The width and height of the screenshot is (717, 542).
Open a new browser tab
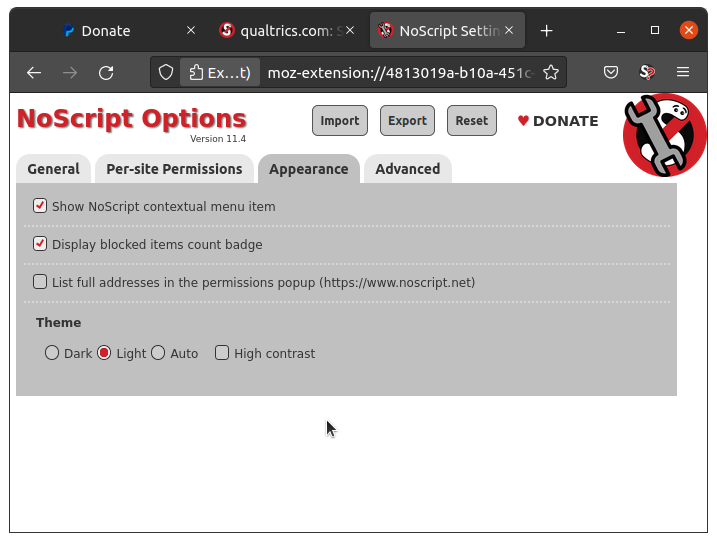(x=546, y=31)
